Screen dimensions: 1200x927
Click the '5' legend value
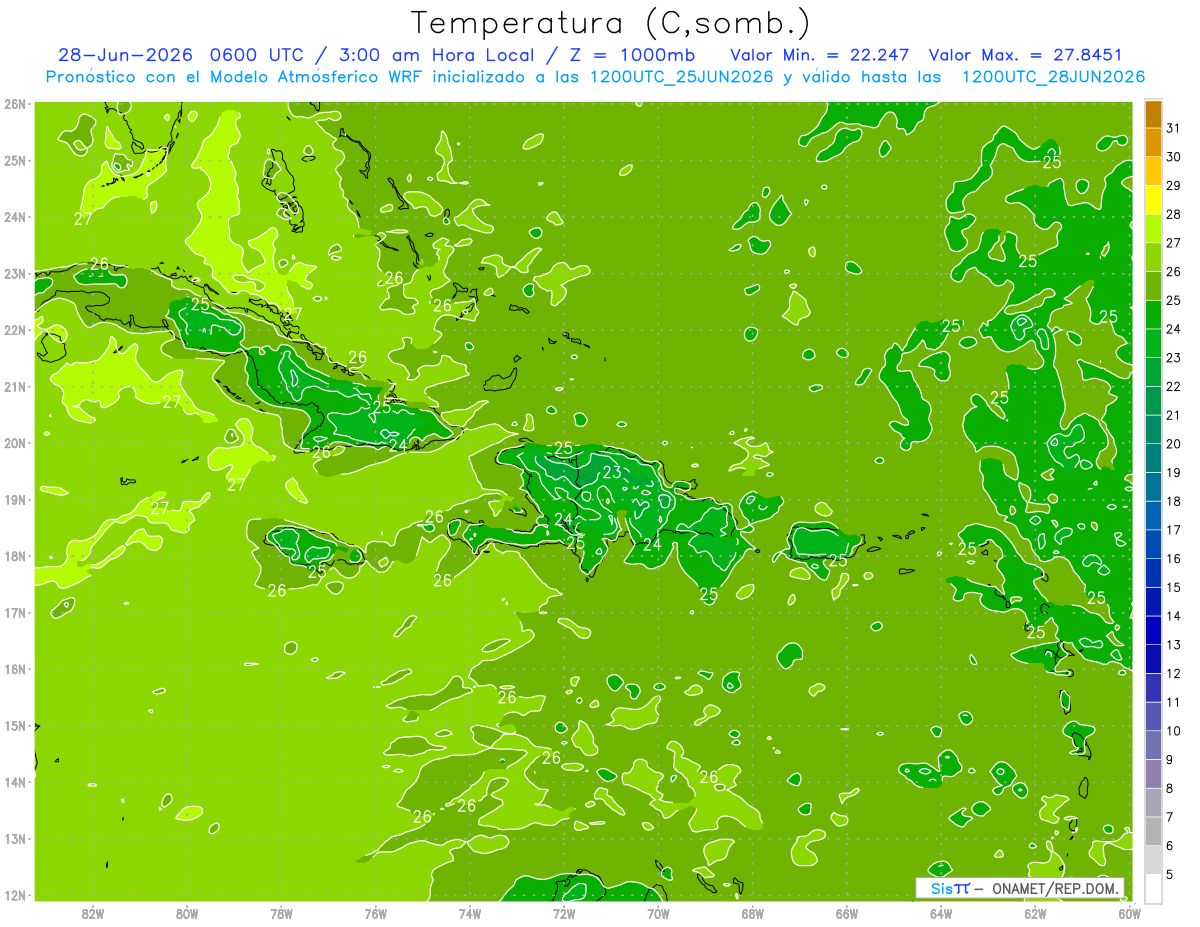pos(1170,875)
